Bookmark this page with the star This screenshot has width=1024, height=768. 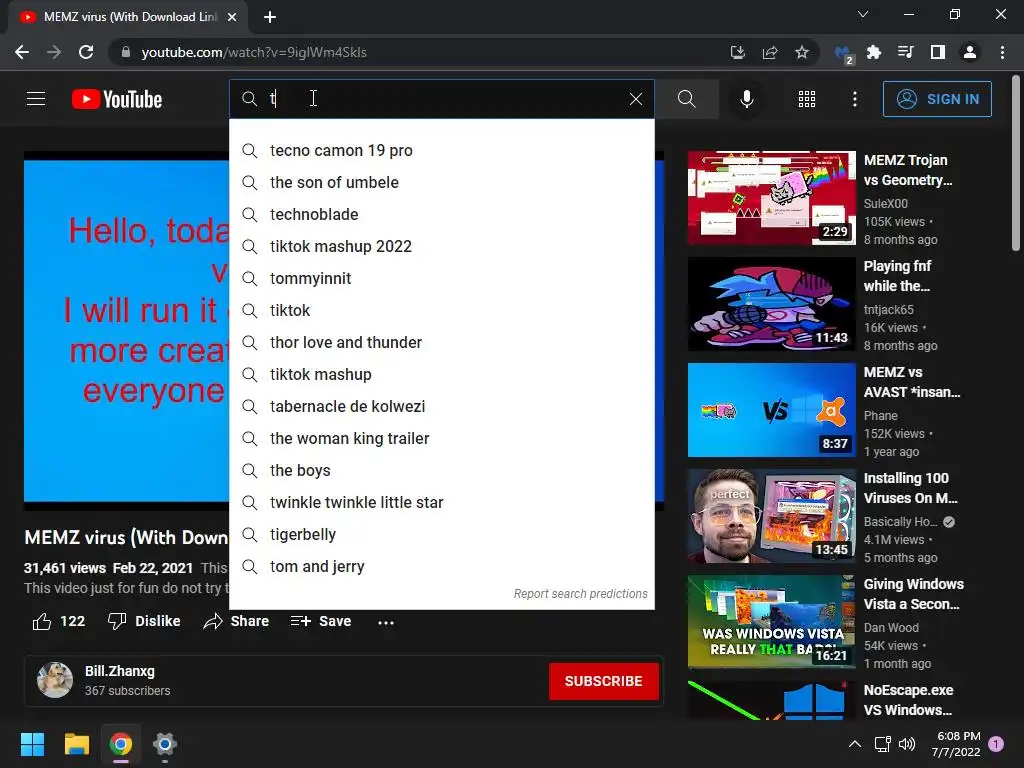[x=802, y=52]
